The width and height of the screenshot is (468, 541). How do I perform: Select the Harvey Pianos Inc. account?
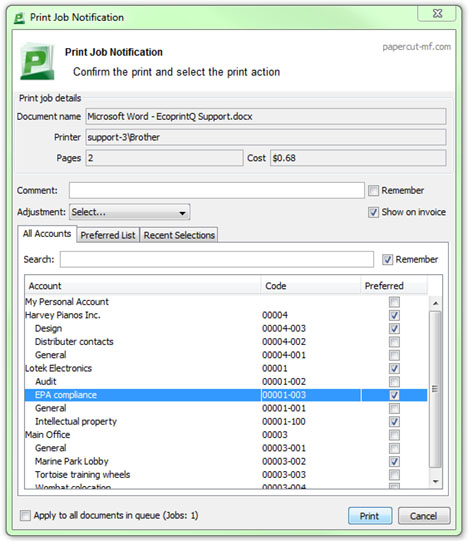226,315
